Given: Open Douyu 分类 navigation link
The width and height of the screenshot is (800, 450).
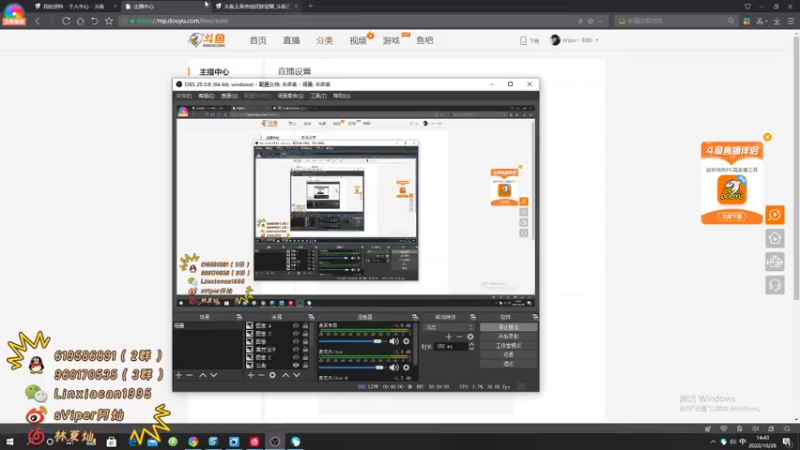Looking at the screenshot, I should pyautogui.click(x=324, y=40).
